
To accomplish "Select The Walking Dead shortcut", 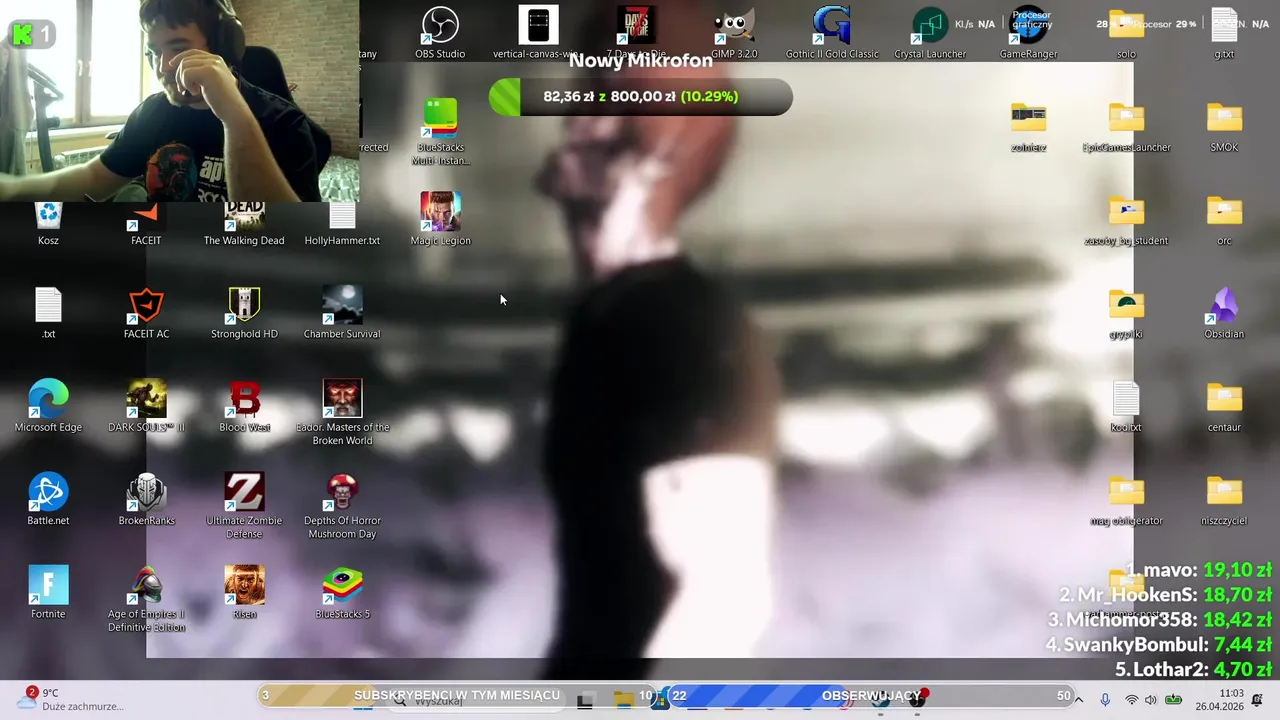I will [244, 222].
